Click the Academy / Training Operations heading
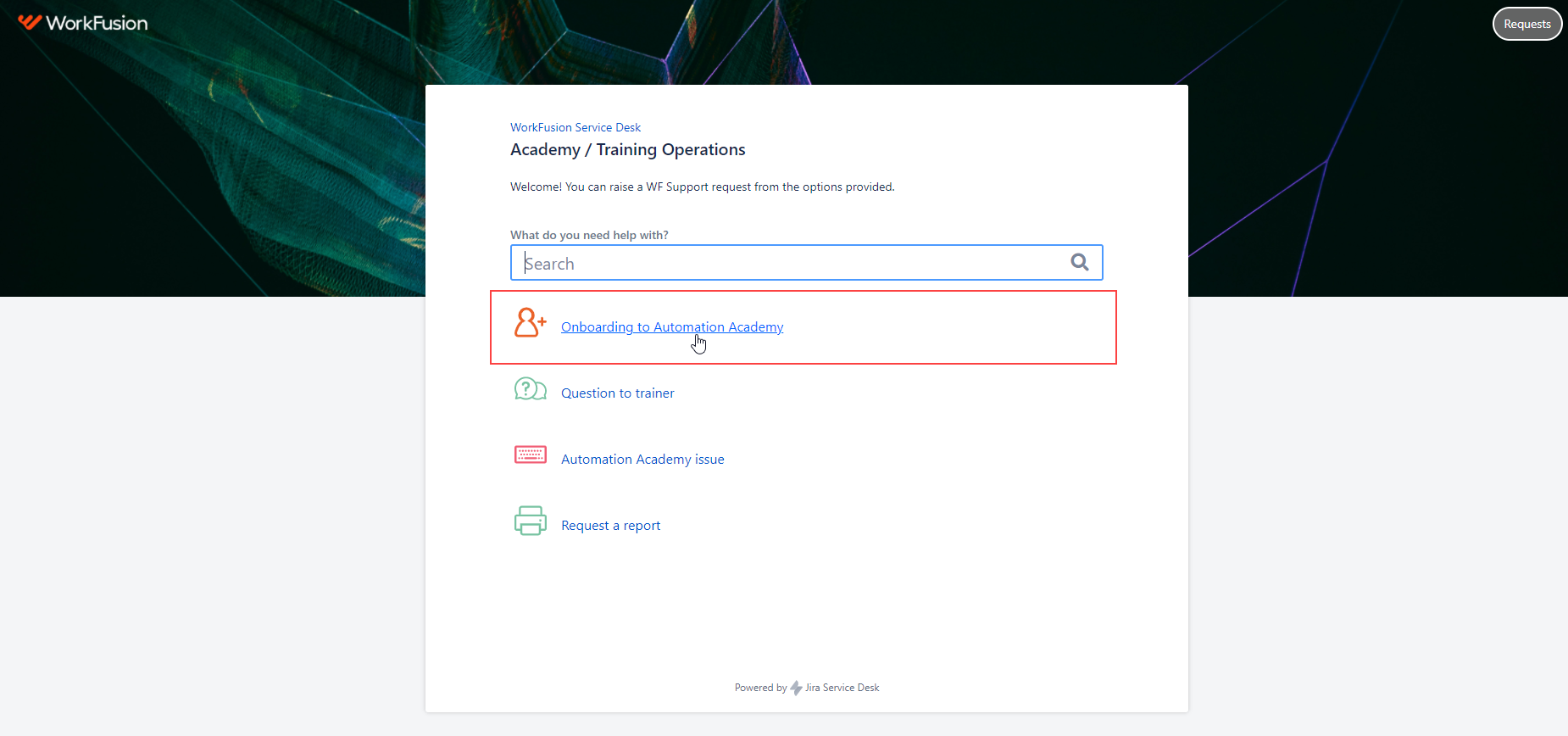The height and width of the screenshot is (736, 1568). click(628, 150)
